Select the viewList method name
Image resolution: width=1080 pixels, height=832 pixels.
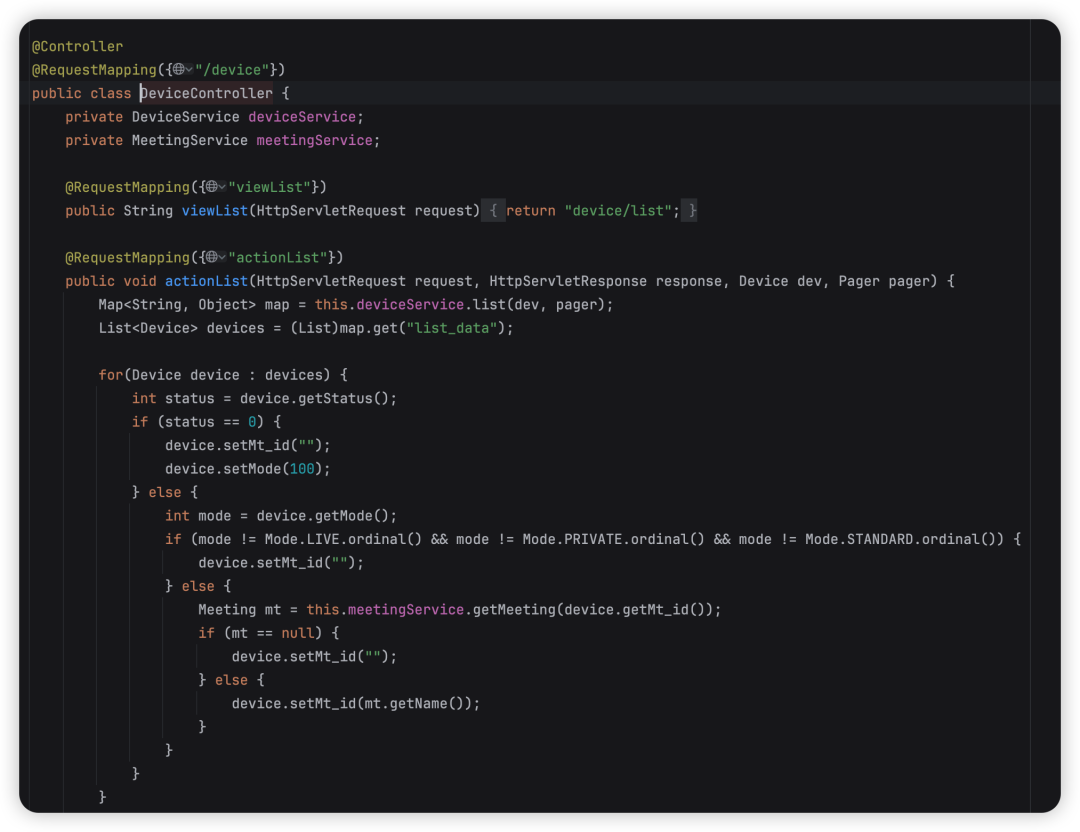coord(214,211)
